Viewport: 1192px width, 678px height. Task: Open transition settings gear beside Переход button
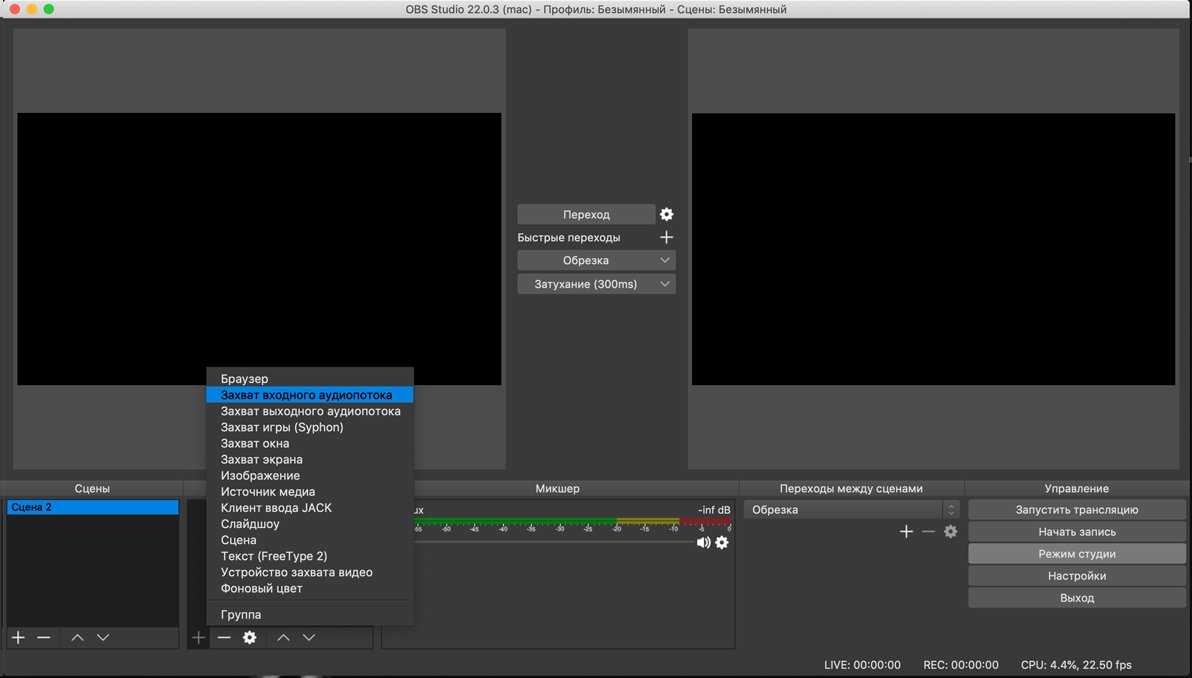coord(667,214)
